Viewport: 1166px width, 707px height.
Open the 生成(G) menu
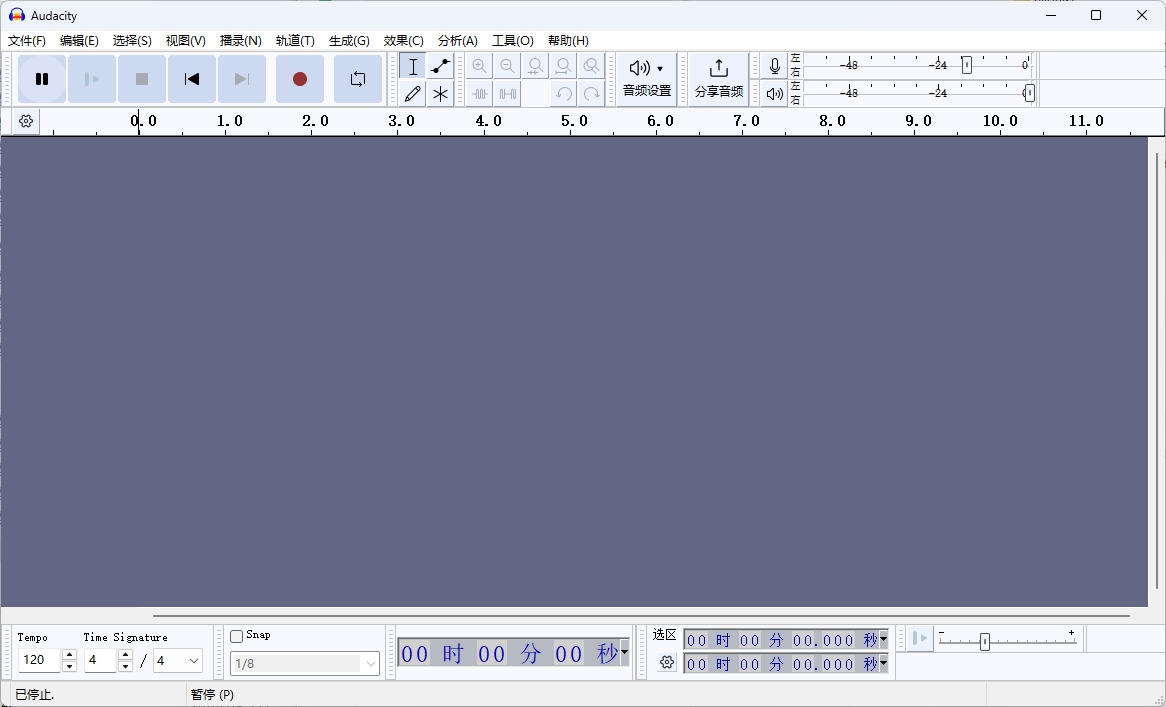click(348, 41)
